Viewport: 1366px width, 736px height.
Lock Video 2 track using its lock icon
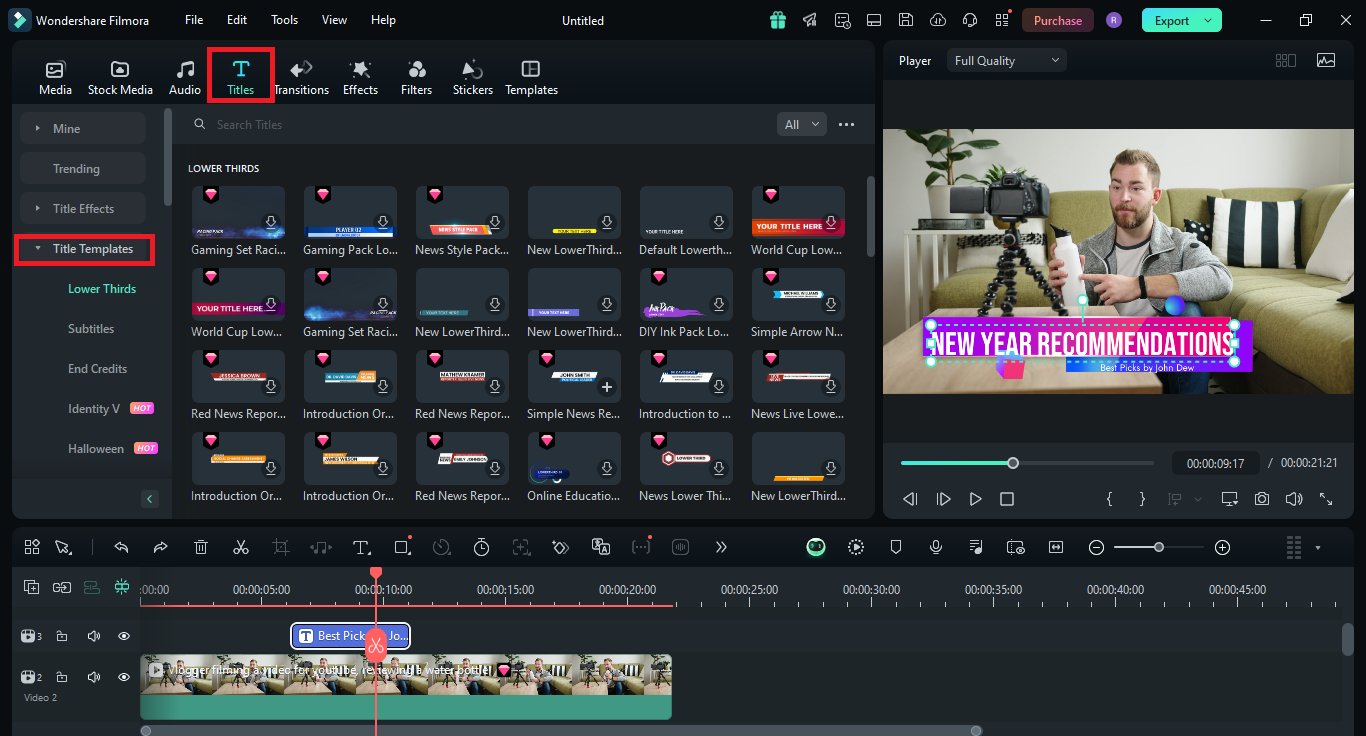coord(61,677)
